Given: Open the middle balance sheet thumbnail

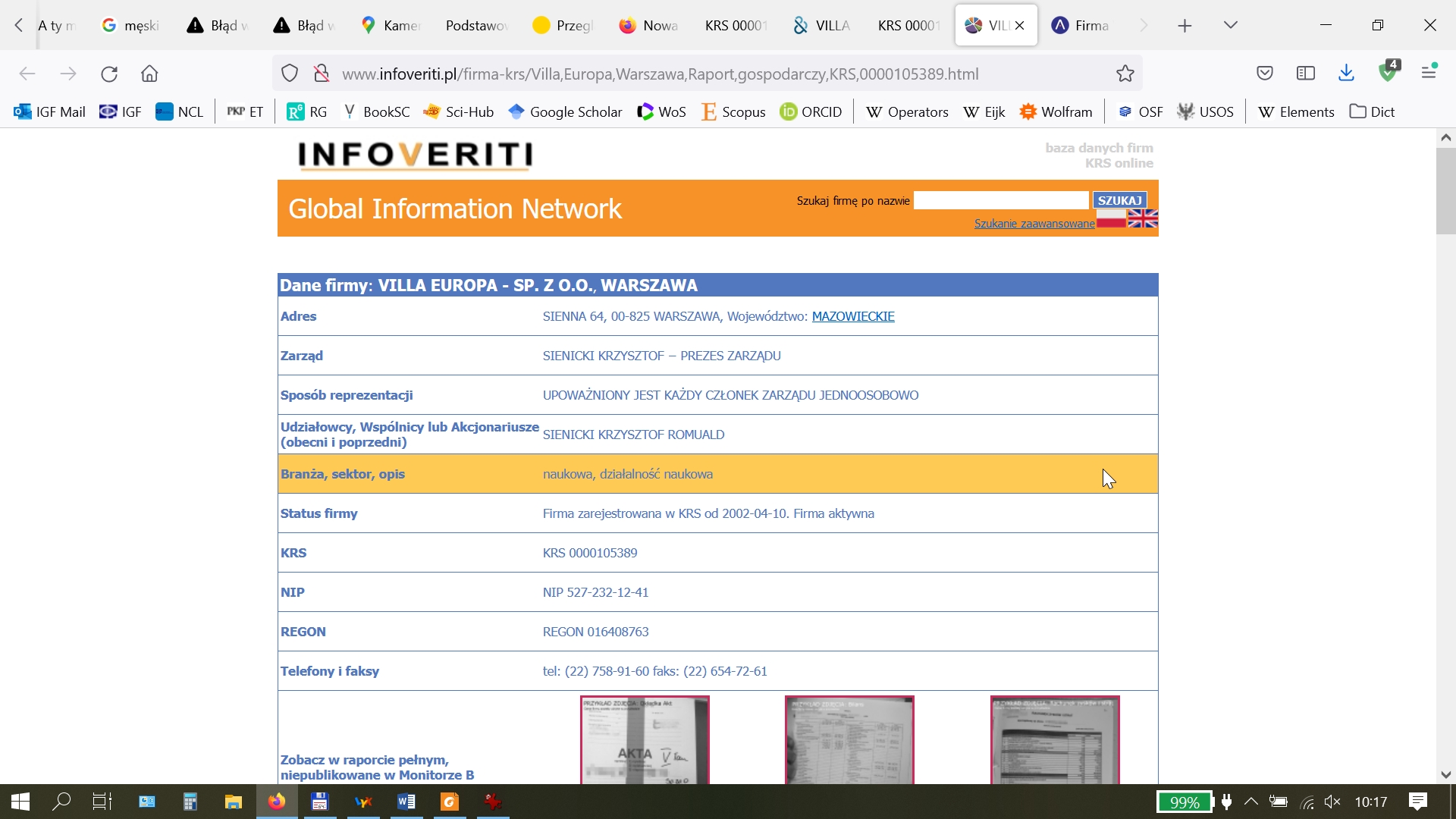Looking at the screenshot, I should [x=849, y=740].
